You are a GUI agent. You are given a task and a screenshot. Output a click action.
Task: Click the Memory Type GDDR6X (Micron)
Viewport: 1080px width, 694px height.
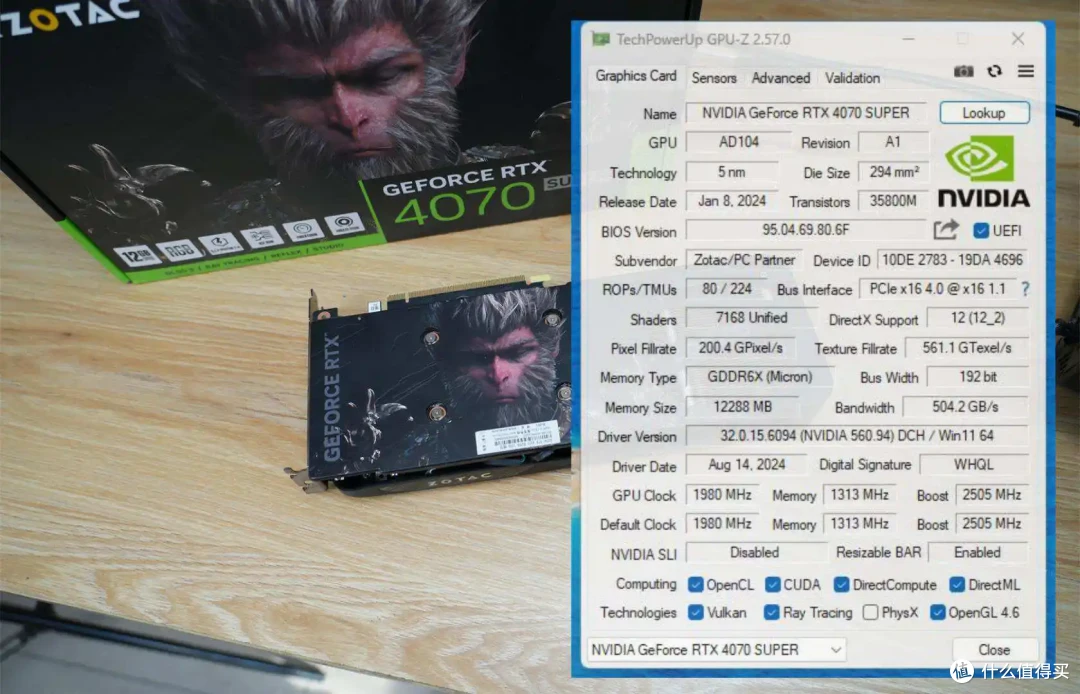click(759, 377)
